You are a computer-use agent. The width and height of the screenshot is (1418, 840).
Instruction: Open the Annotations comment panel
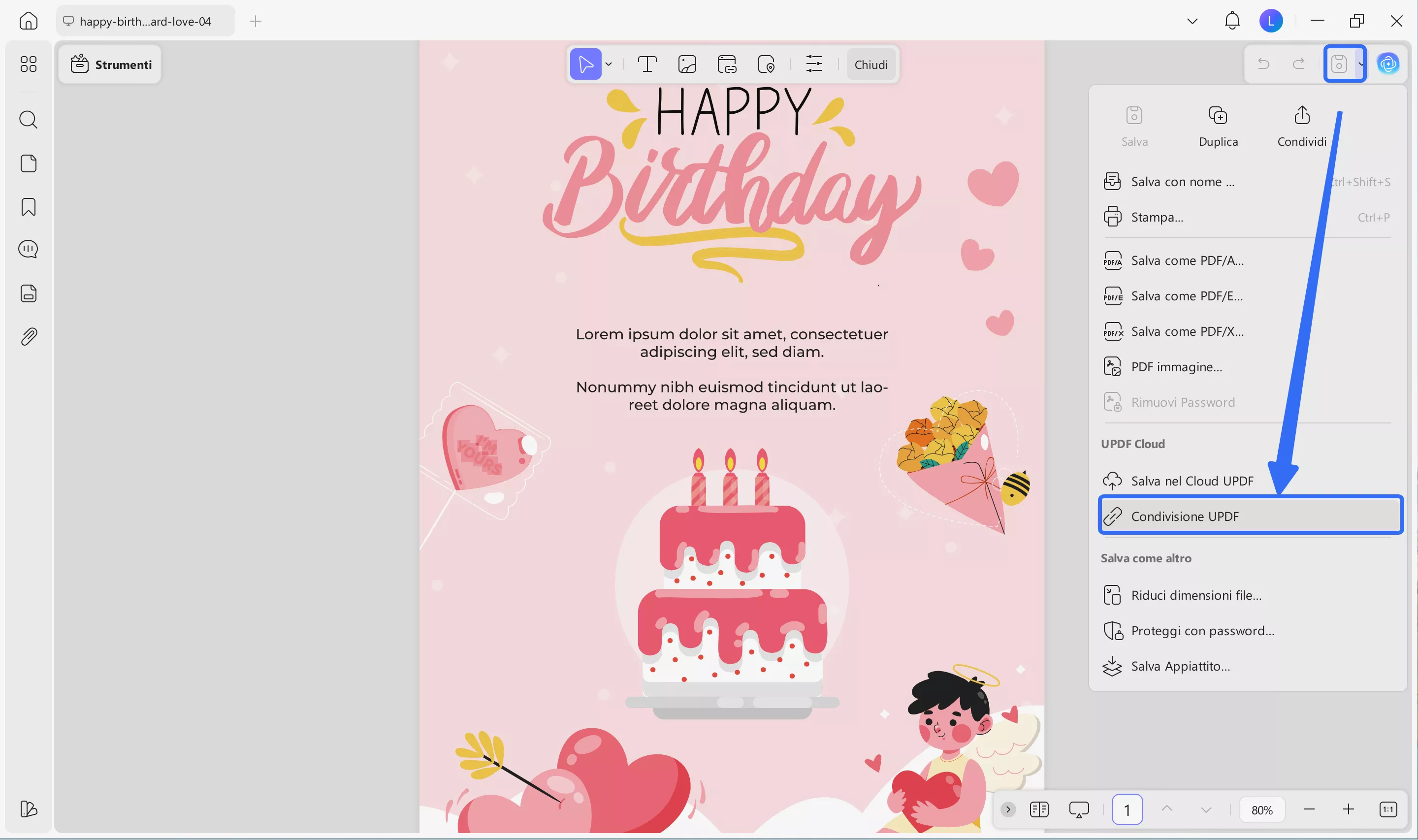28,249
